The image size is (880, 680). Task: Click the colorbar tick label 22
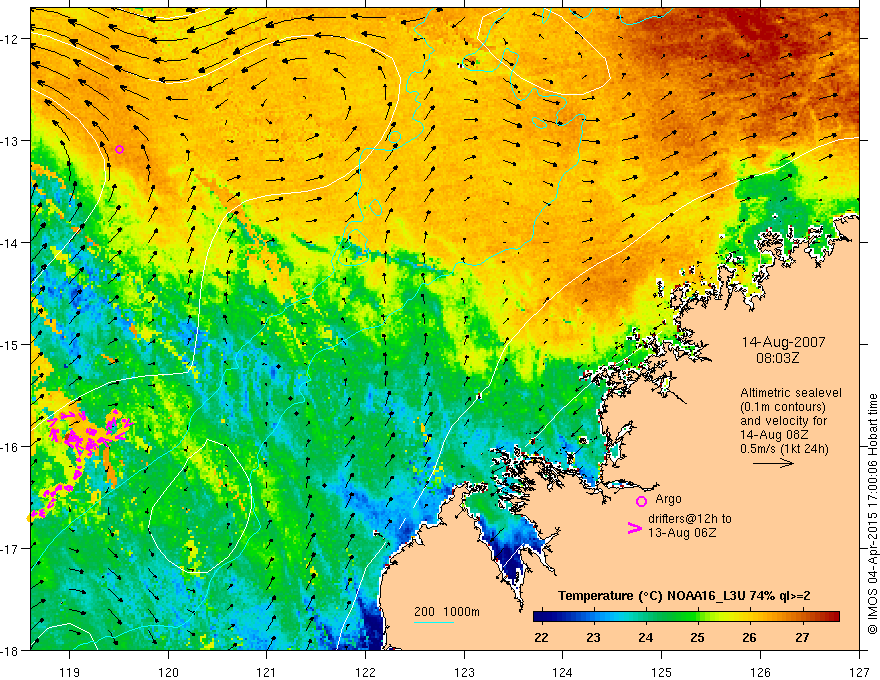[x=542, y=637]
